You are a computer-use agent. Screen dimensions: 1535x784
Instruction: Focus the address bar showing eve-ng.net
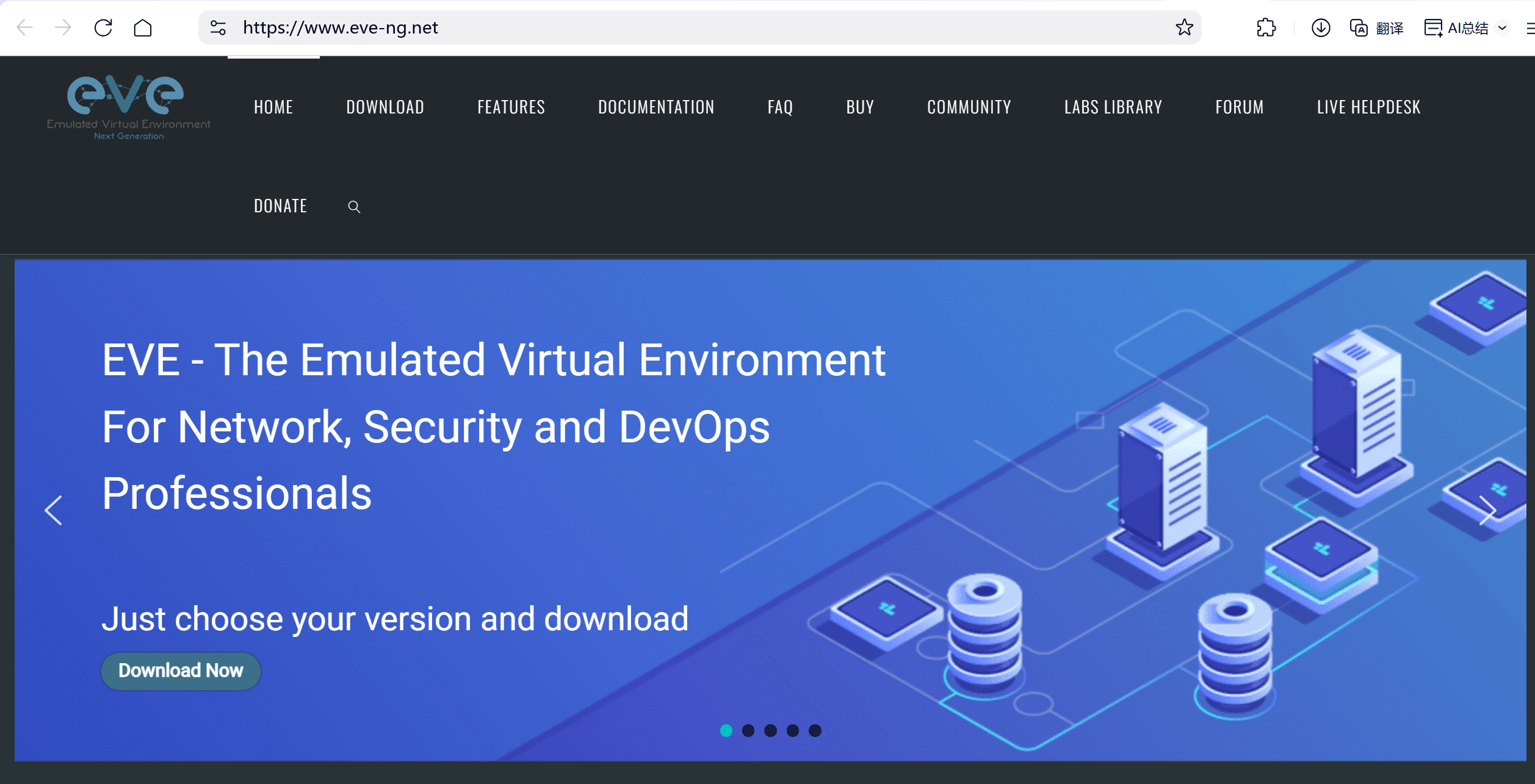point(699,27)
